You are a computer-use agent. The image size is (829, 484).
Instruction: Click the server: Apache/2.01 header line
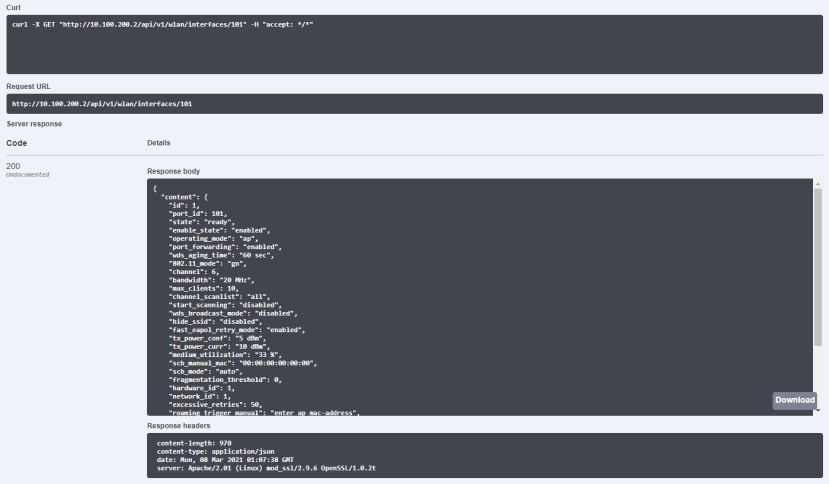point(266,468)
